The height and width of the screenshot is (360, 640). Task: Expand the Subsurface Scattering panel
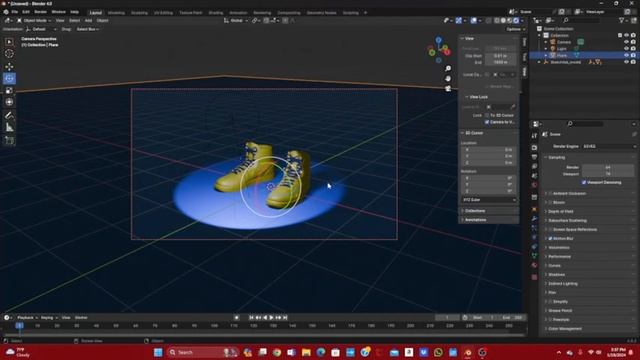[567, 220]
